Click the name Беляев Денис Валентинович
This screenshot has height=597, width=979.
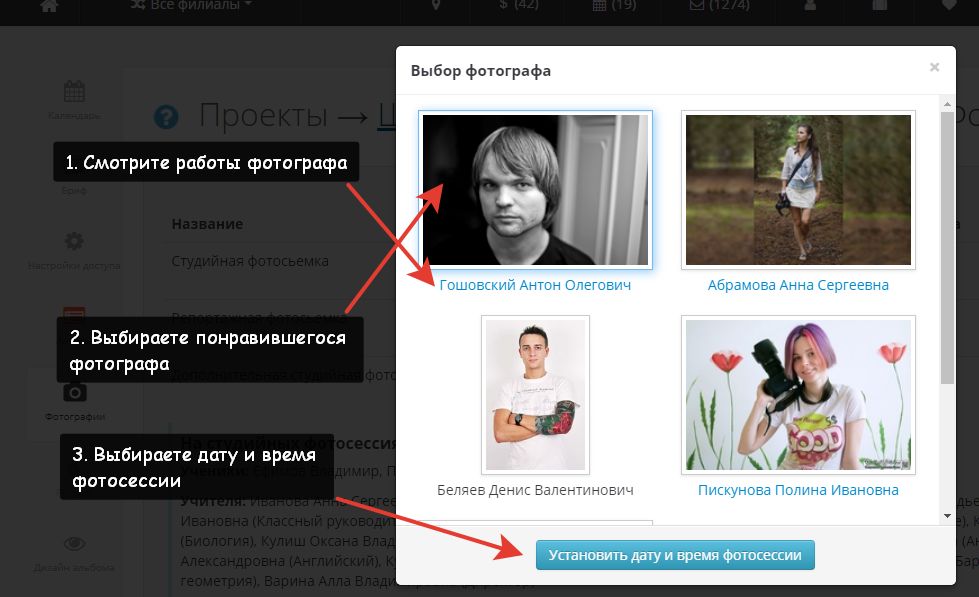tap(535, 490)
